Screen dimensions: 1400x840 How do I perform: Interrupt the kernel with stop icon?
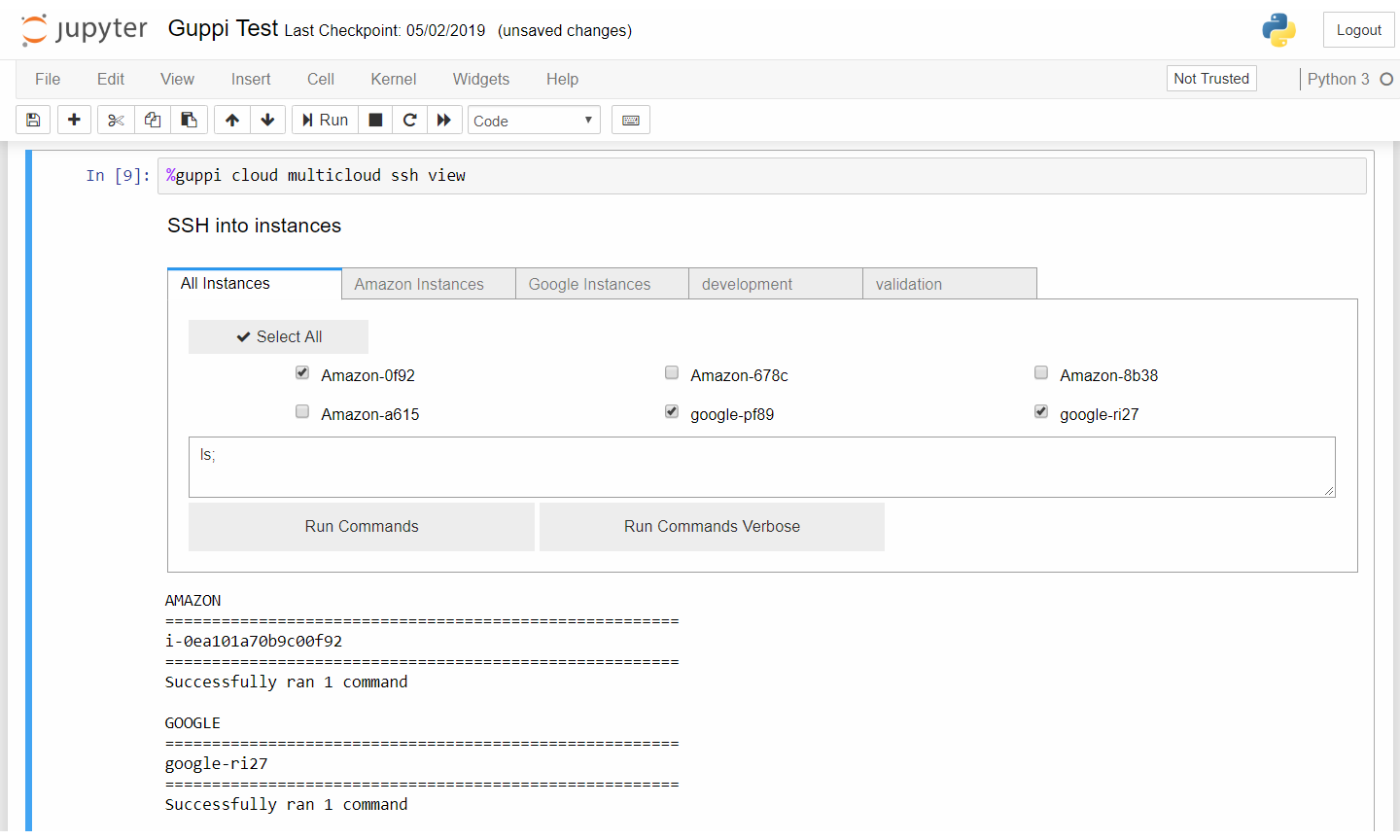[375, 120]
